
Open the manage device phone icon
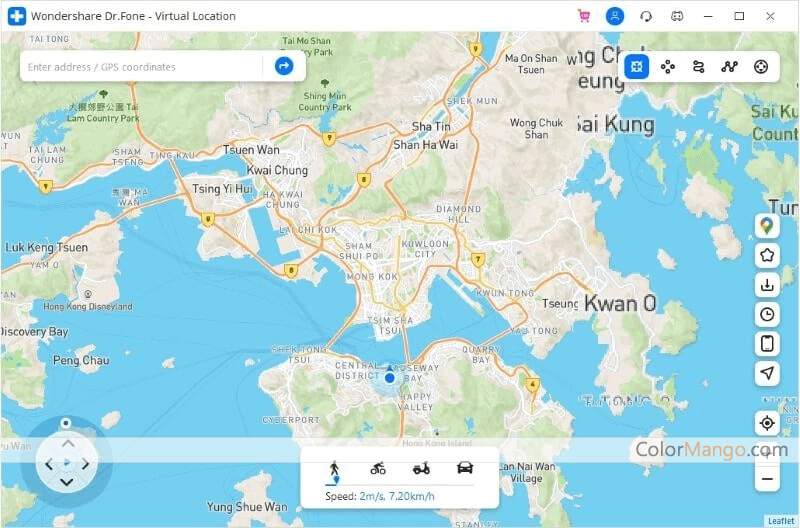coord(767,343)
